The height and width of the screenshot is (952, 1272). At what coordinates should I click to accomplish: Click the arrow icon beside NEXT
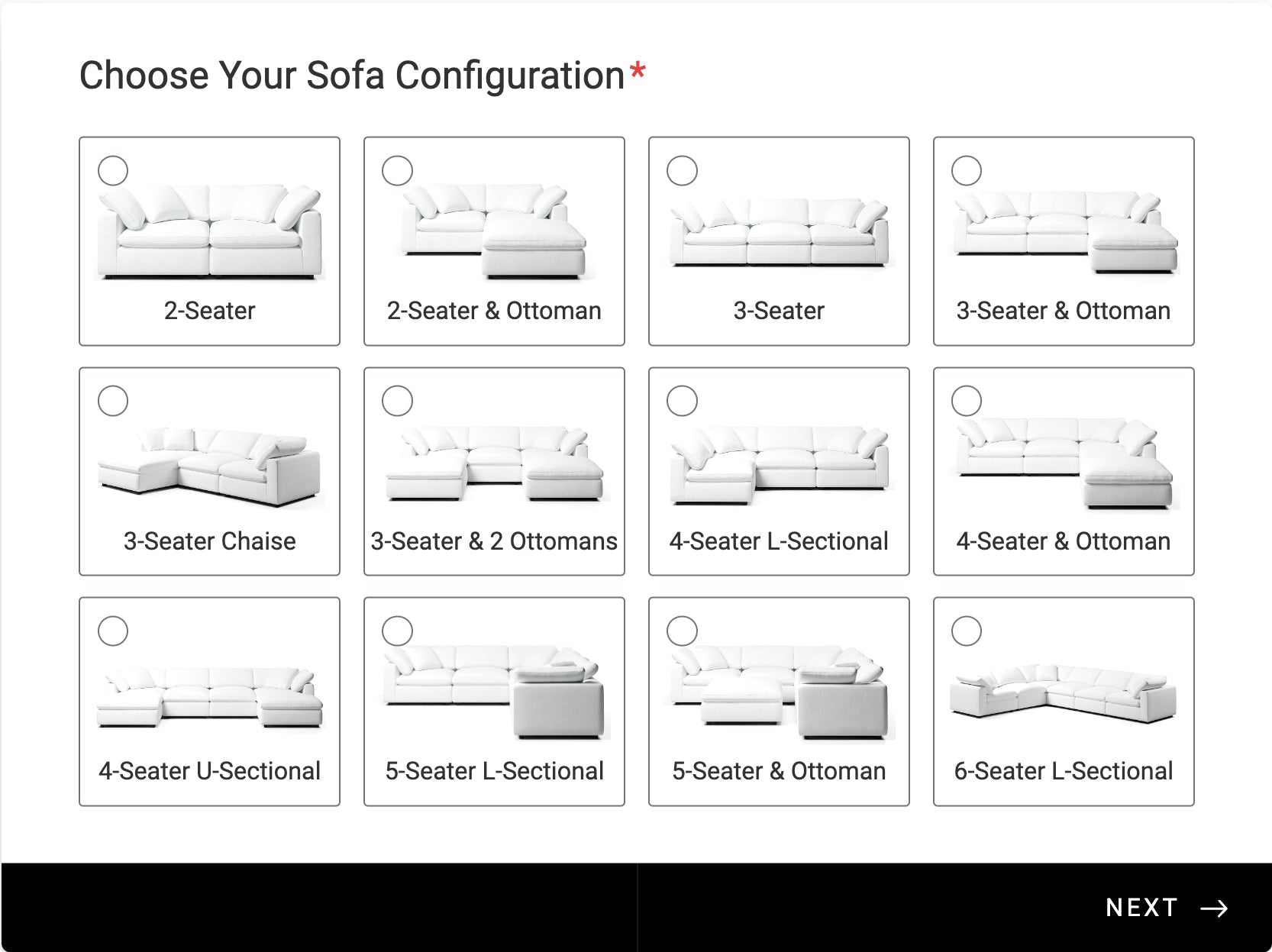(x=1214, y=908)
